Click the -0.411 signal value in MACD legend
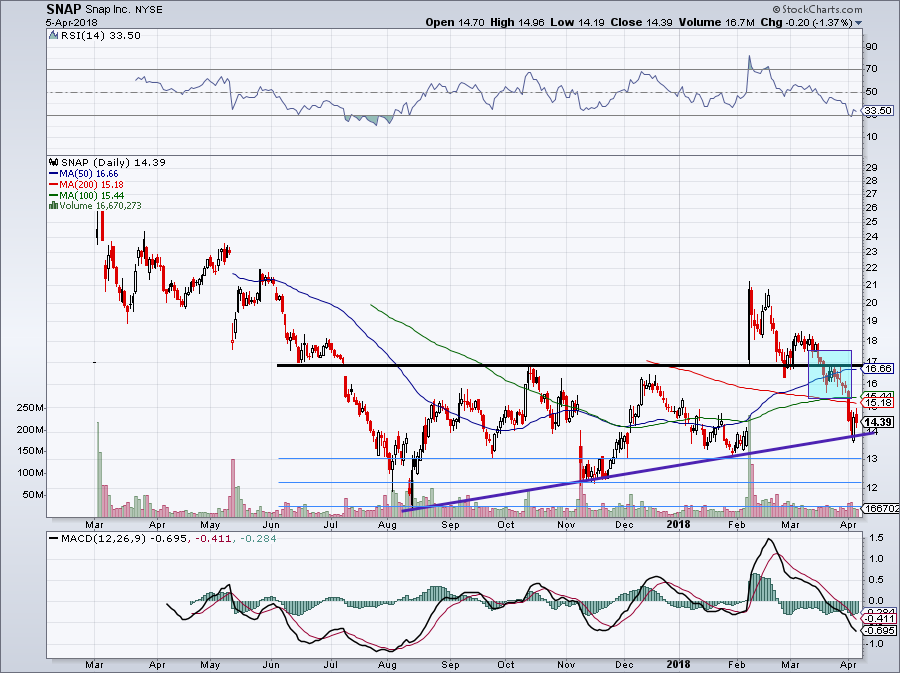Screen dimensions: 900x673 click(215, 539)
